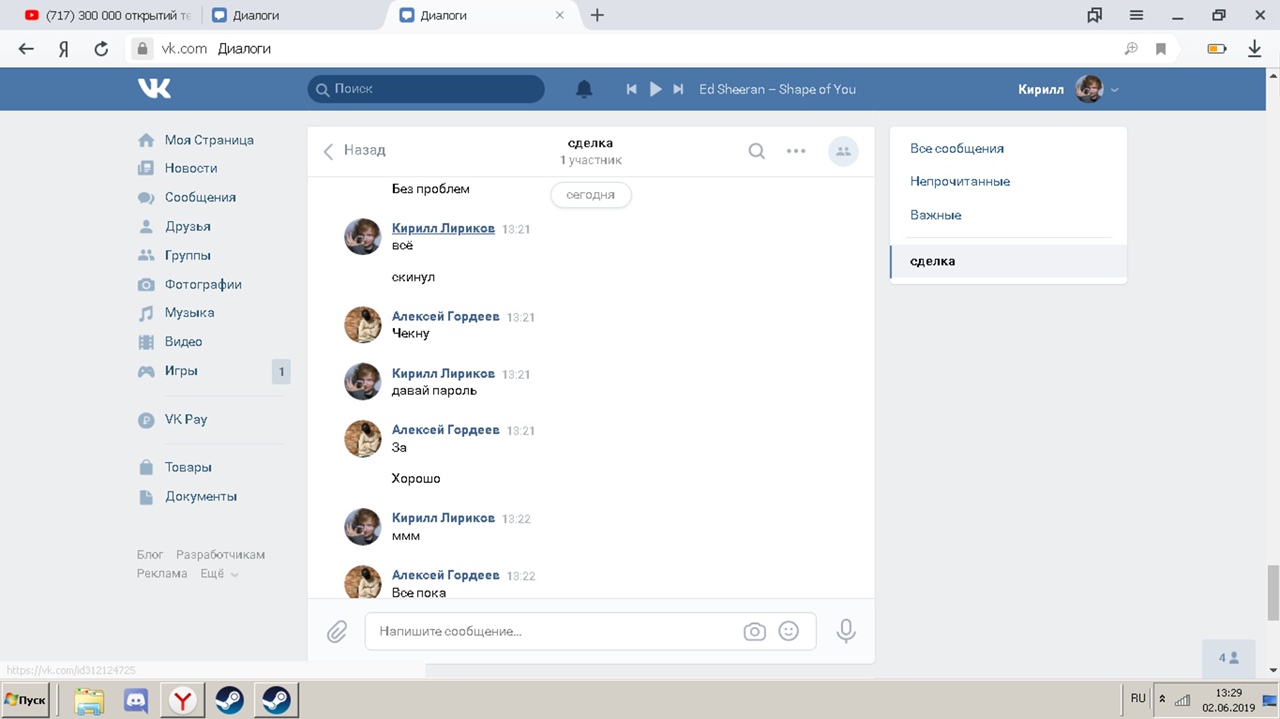Image resolution: width=1280 pixels, height=719 pixels.
Task: Go to previous track in player
Action: click(x=632, y=89)
